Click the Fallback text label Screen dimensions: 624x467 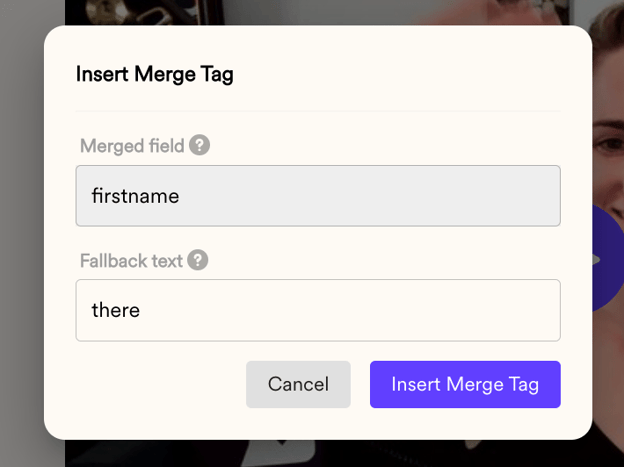coord(131,261)
